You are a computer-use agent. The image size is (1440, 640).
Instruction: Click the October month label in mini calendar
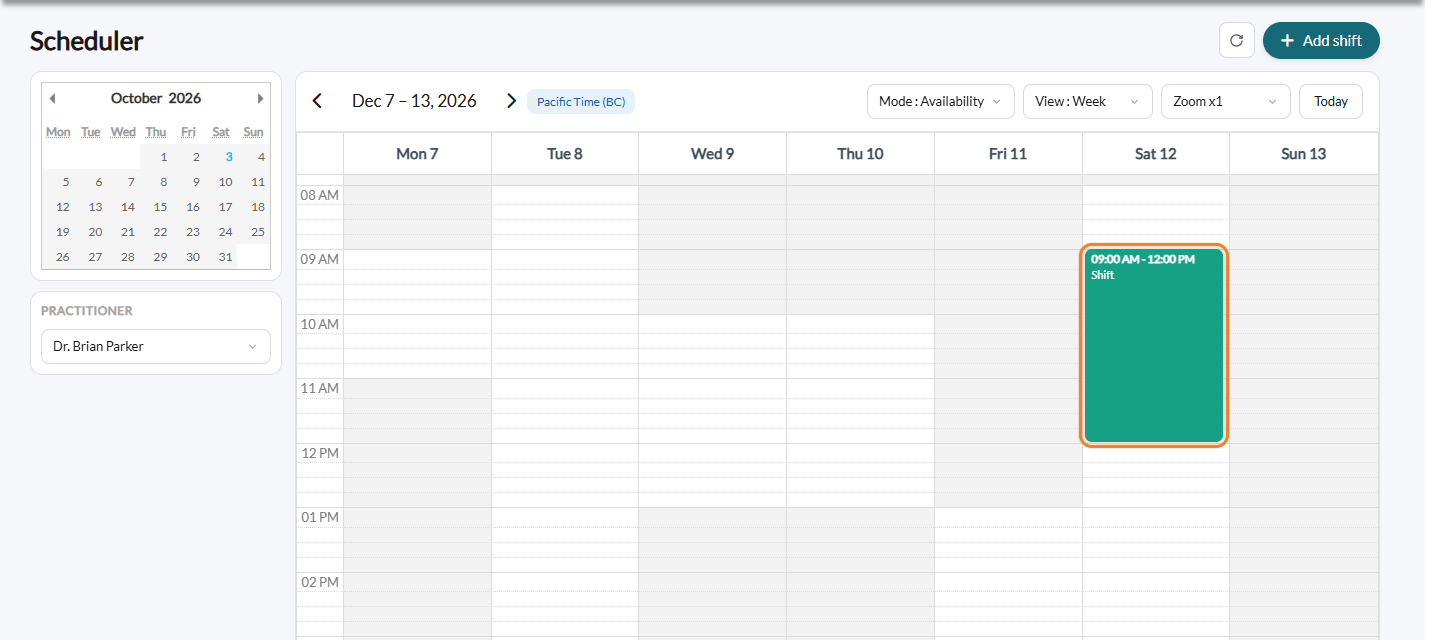tap(136, 98)
